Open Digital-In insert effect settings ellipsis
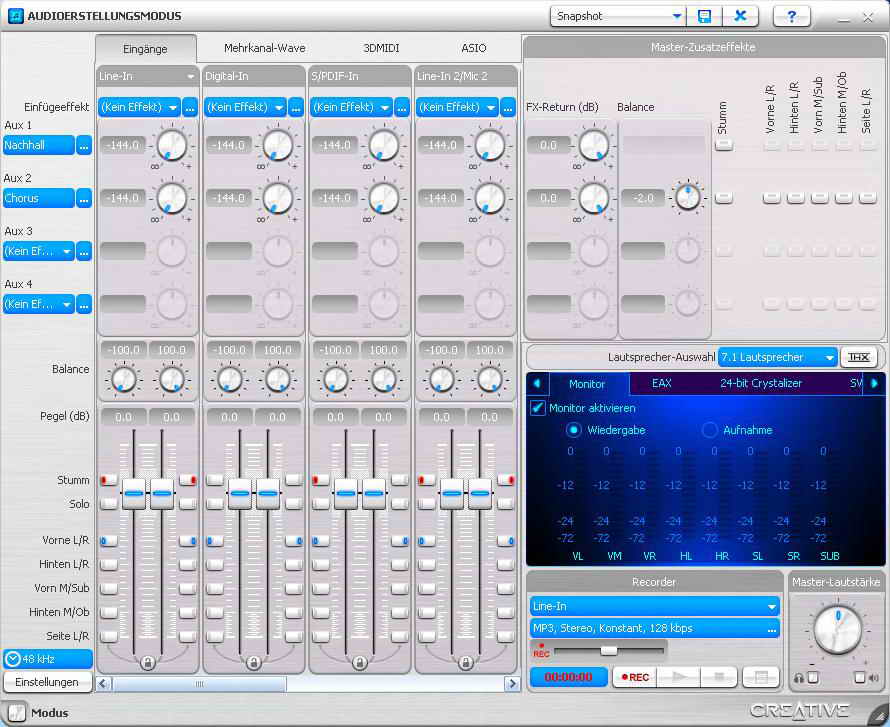 296,107
